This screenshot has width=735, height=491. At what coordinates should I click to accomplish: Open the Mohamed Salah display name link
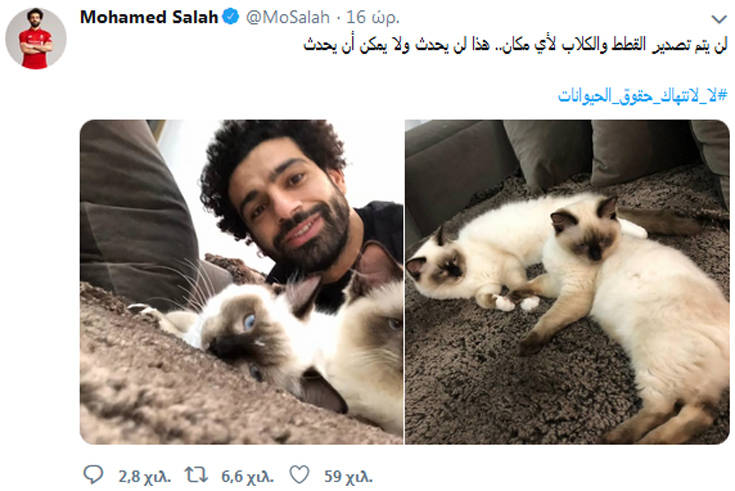(149, 17)
